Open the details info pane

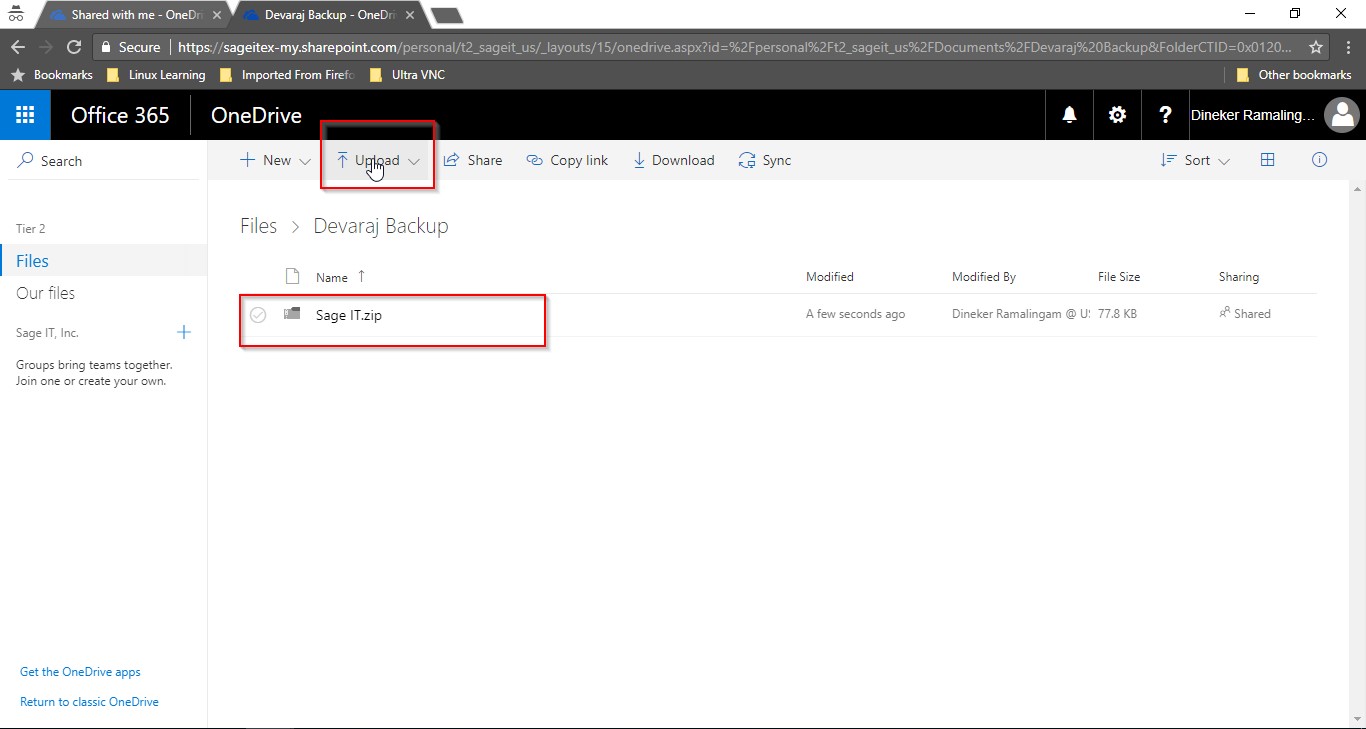[1319, 160]
